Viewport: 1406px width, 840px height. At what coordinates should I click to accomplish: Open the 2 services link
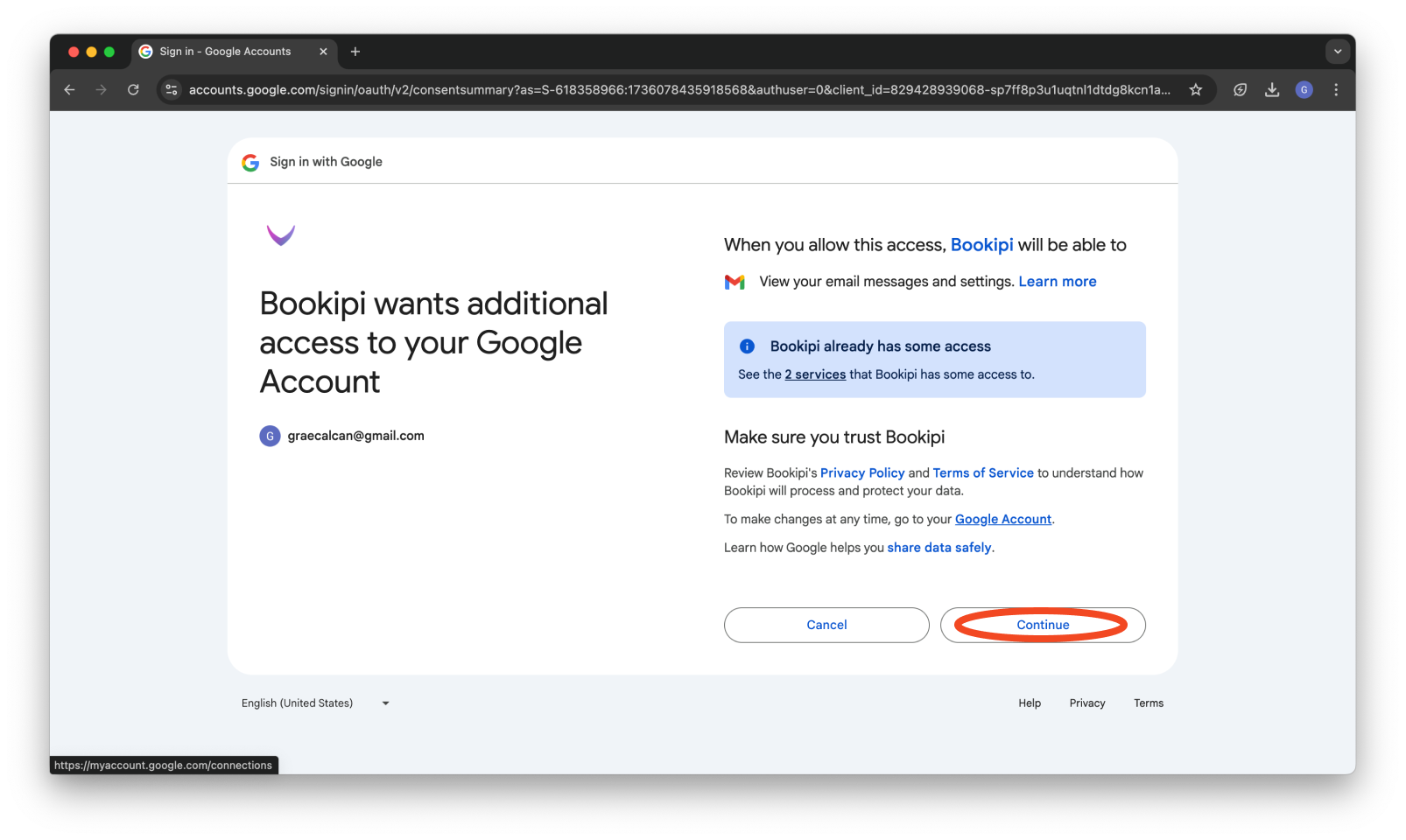point(815,374)
